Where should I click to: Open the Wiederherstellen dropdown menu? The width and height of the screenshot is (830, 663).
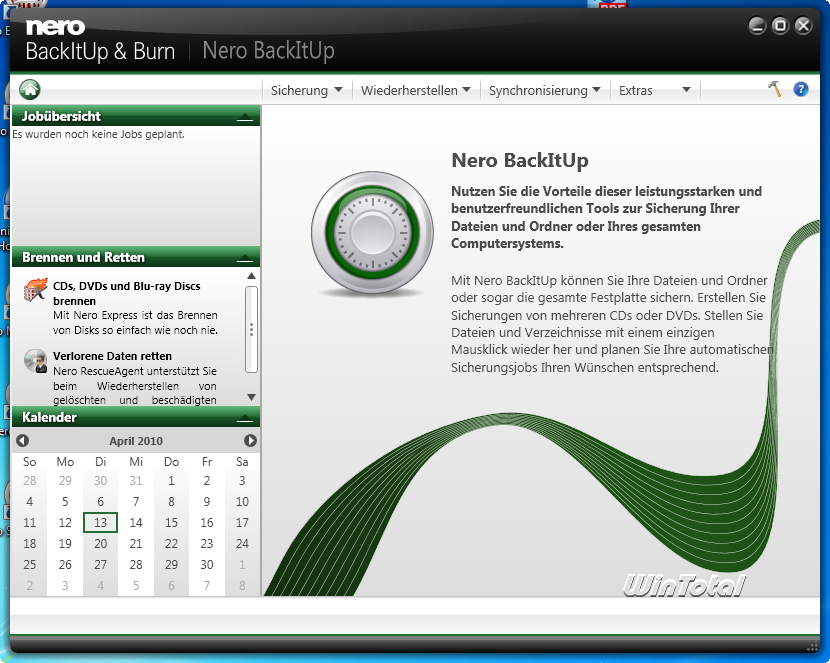[x=416, y=90]
